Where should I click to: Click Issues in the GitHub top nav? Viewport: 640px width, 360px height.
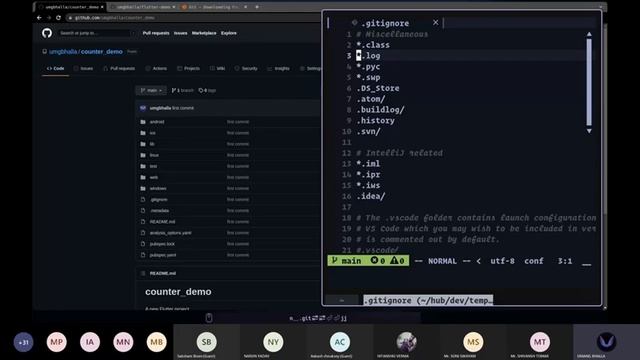coord(180,33)
